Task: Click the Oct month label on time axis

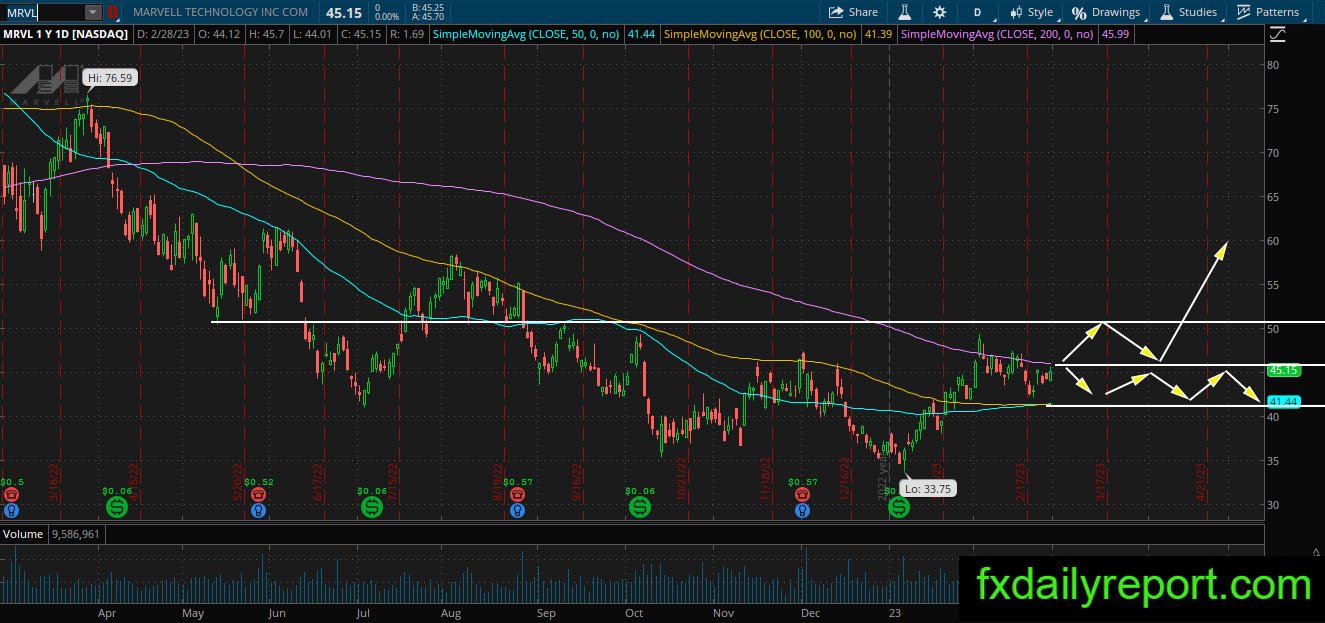Action: [632, 613]
